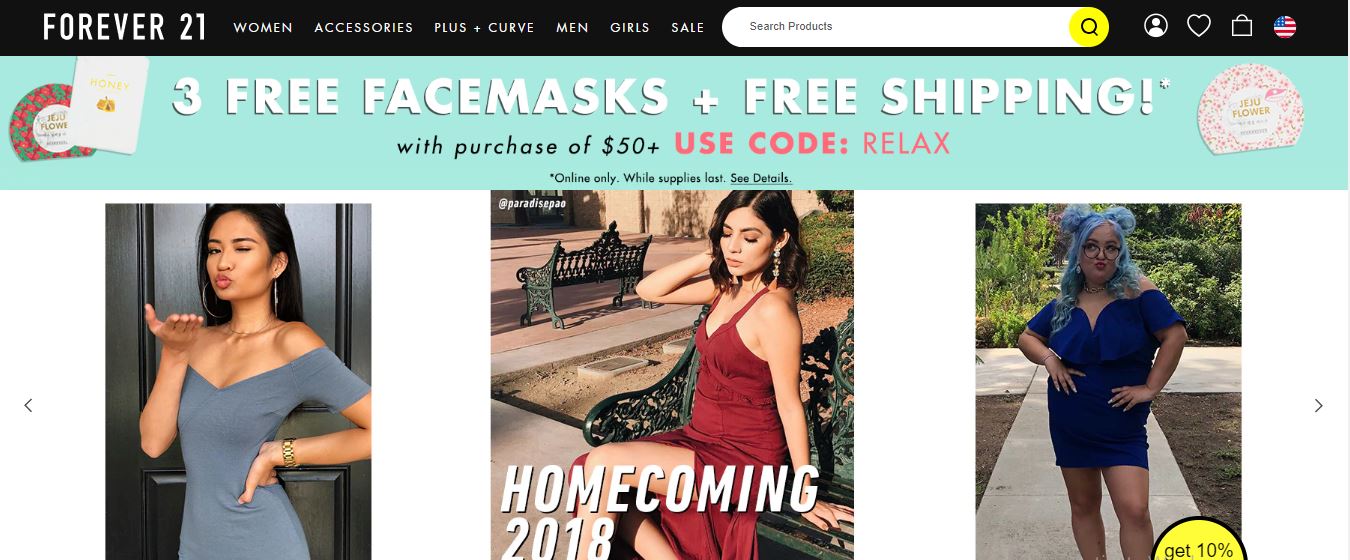Image resolution: width=1350 pixels, height=560 pixels.
Task: View the shopping bag icon
Action: tap(1242, 26)
